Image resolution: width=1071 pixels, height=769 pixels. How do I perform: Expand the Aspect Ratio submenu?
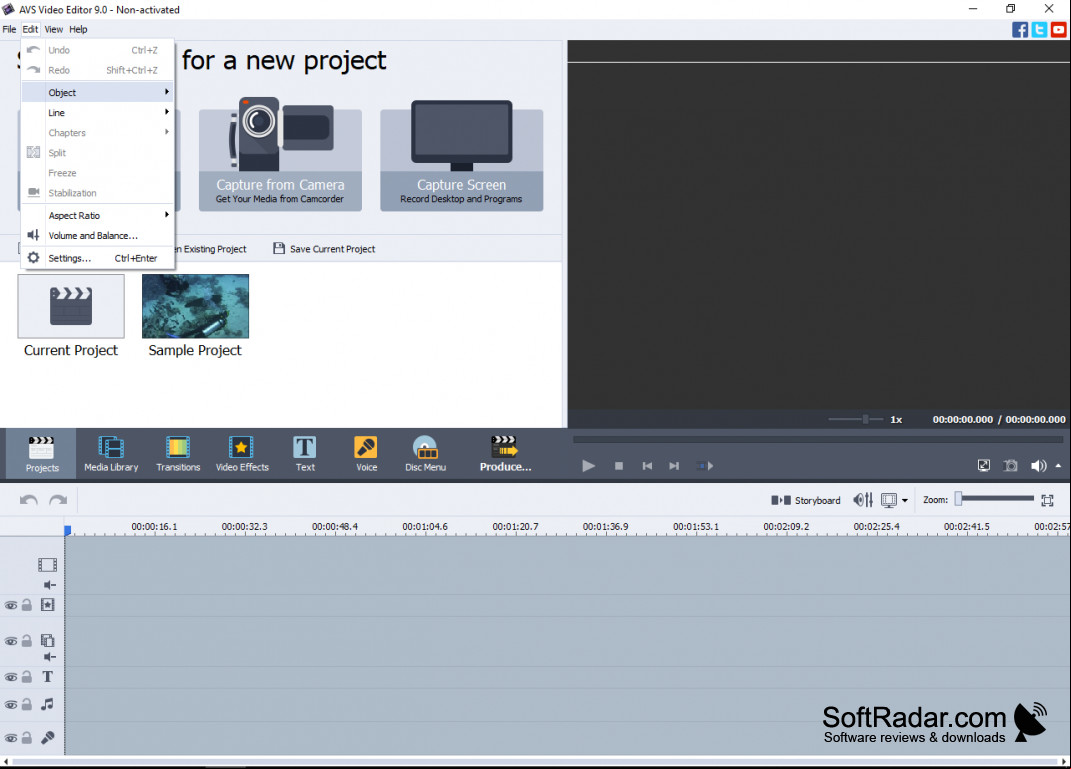coord(98,215)
